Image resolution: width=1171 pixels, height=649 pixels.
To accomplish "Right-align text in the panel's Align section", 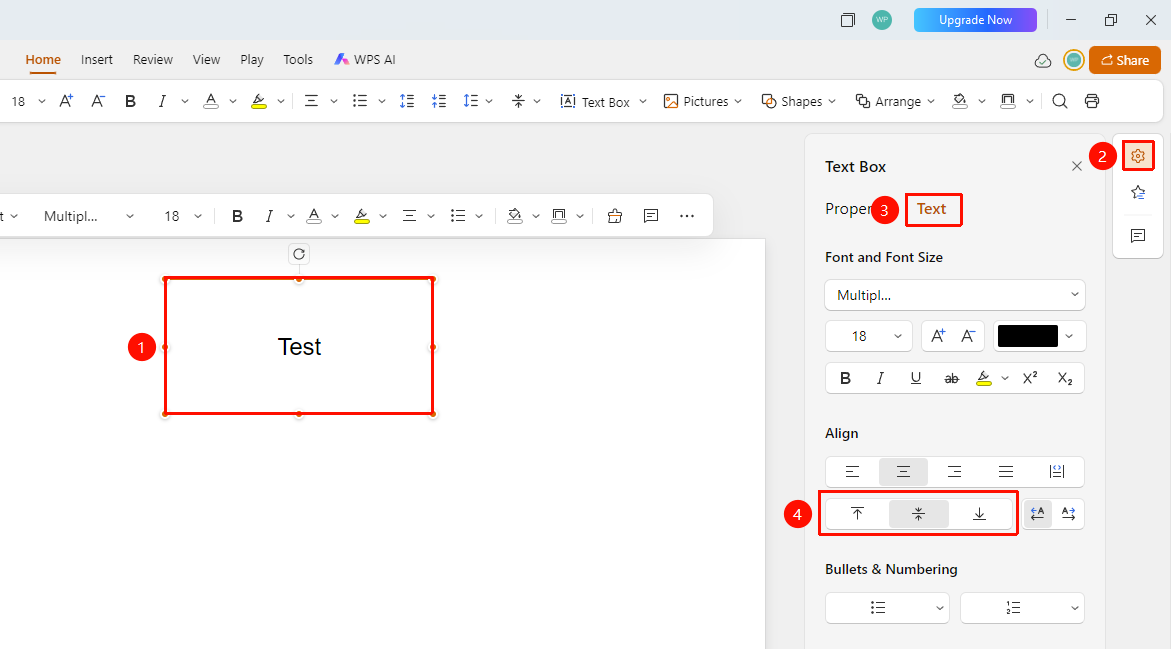I will point(954,472).
